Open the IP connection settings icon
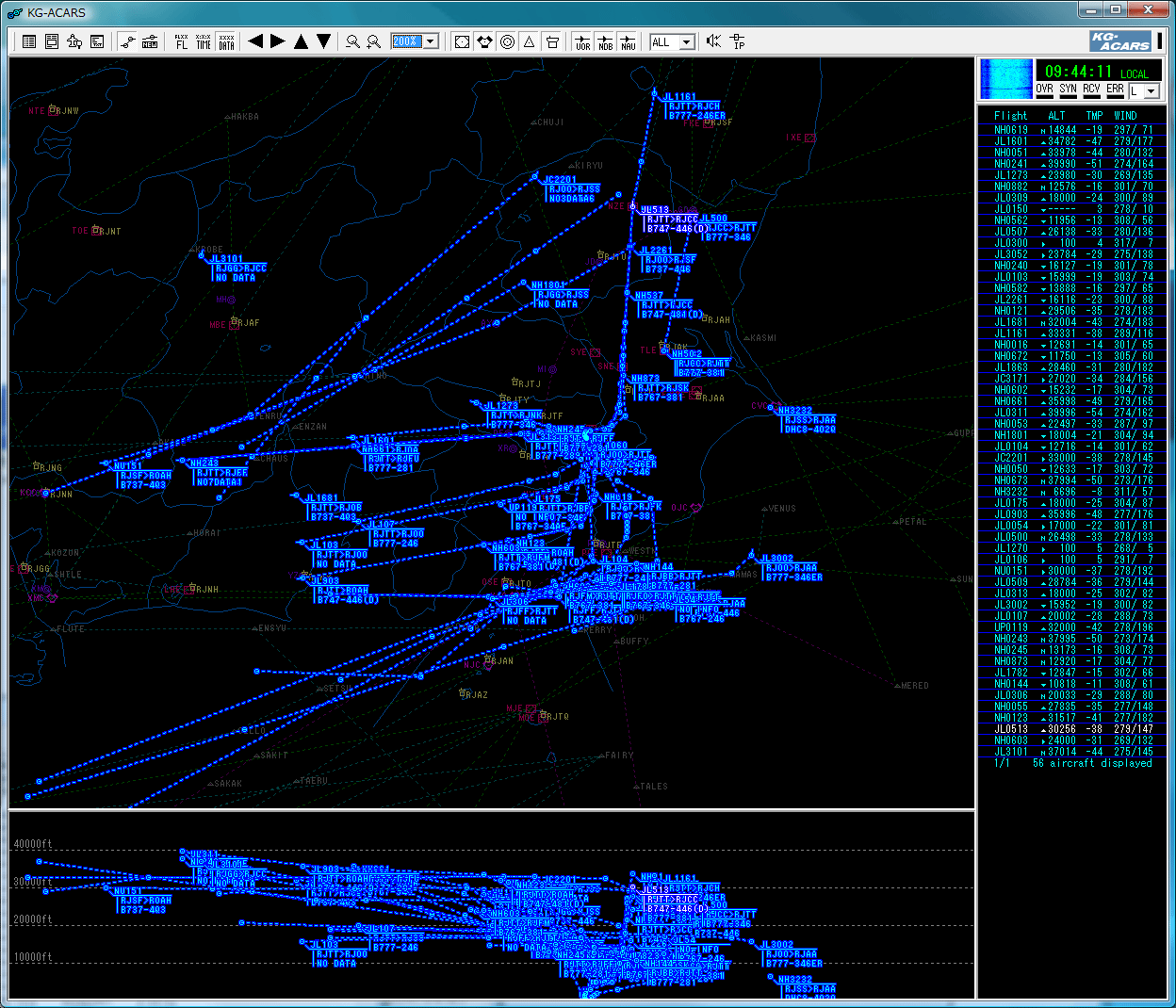1176x1008 pixels. click(738, 41)
